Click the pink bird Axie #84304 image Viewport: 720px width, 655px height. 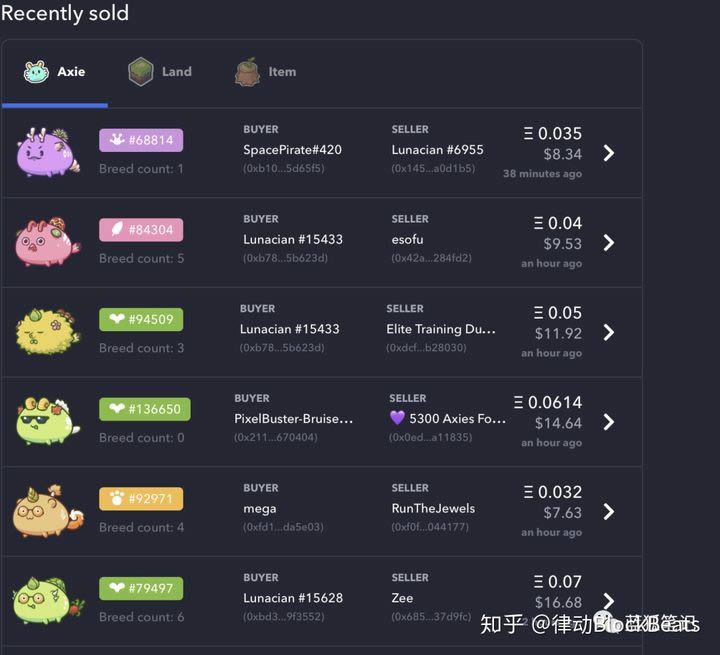click(x=48, y=242)
